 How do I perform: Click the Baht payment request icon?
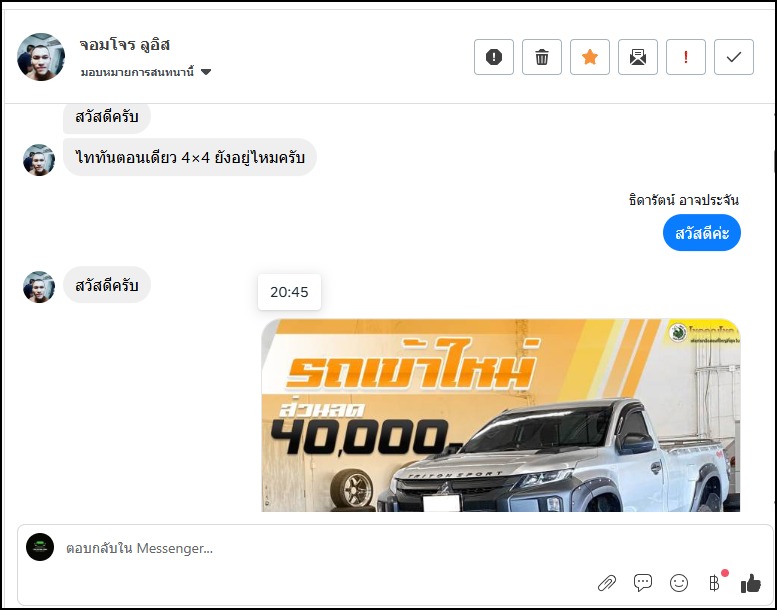coord(714,583)
